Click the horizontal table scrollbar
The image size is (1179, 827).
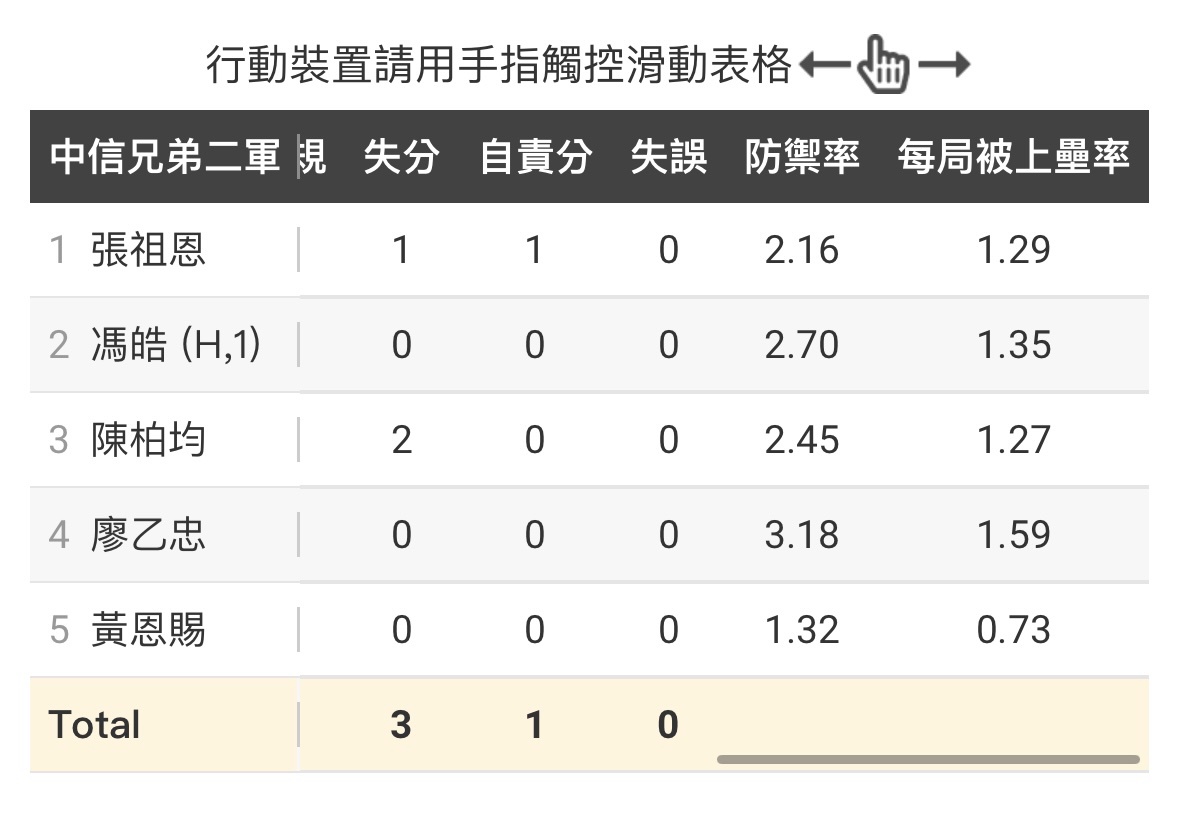[927, 760]
